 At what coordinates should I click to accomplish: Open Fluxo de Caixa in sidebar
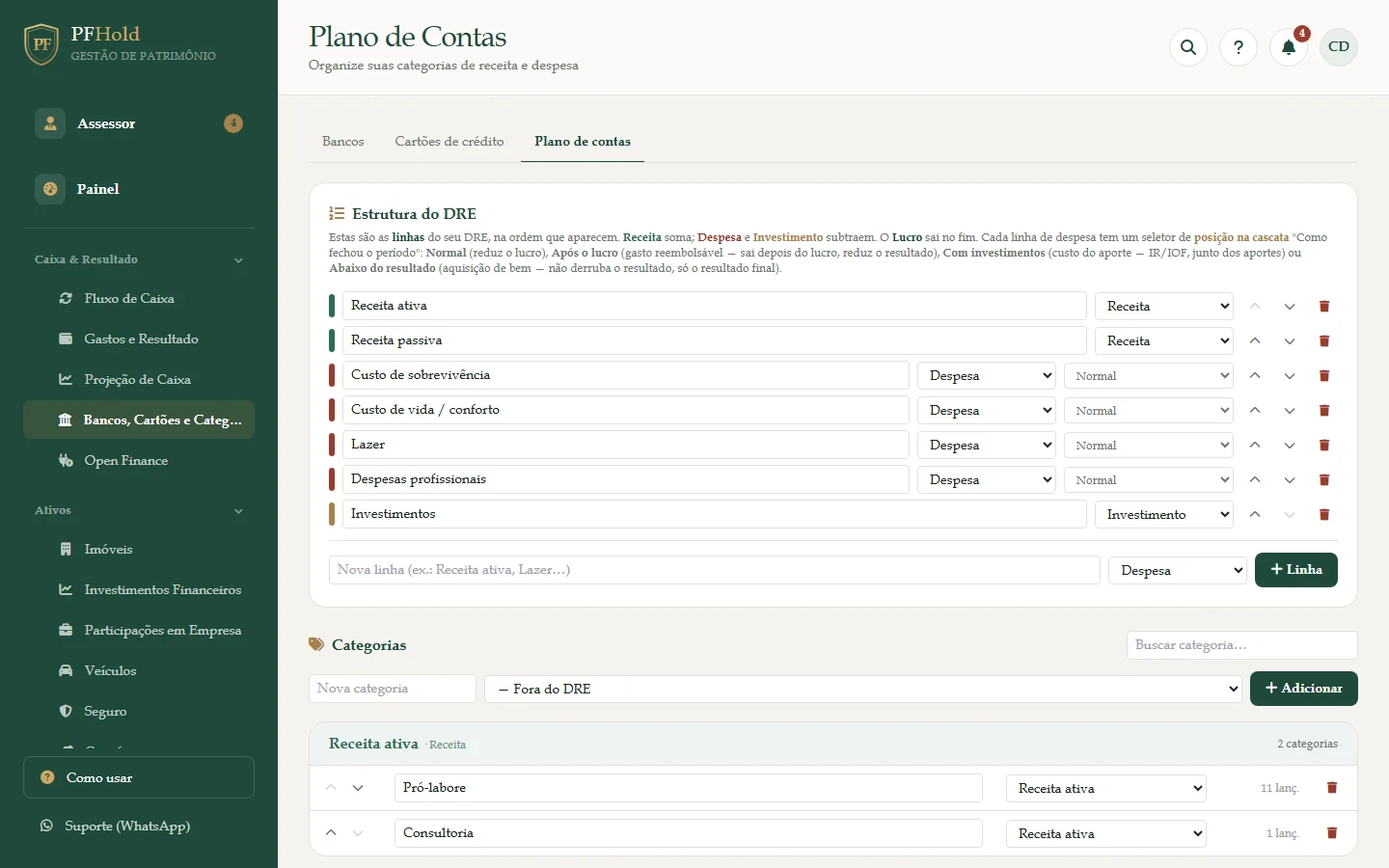click(x=139, y=299)
